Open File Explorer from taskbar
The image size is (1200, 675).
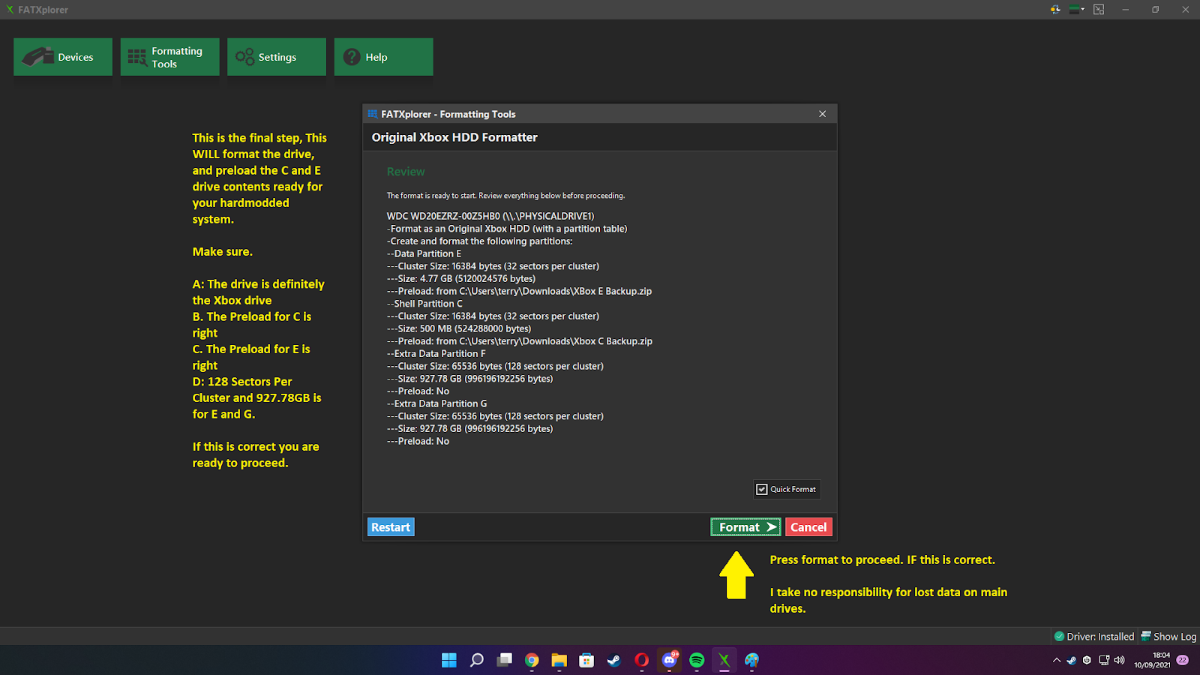(x=559, y=660)
